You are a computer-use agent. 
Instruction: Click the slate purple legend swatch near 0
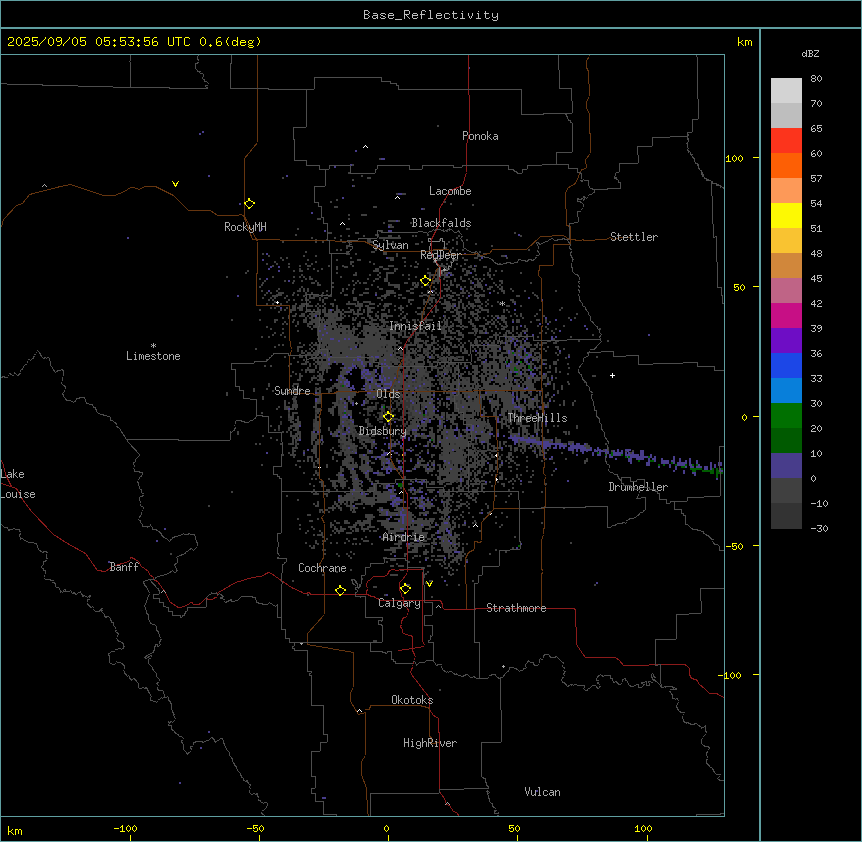pos(786,466)
